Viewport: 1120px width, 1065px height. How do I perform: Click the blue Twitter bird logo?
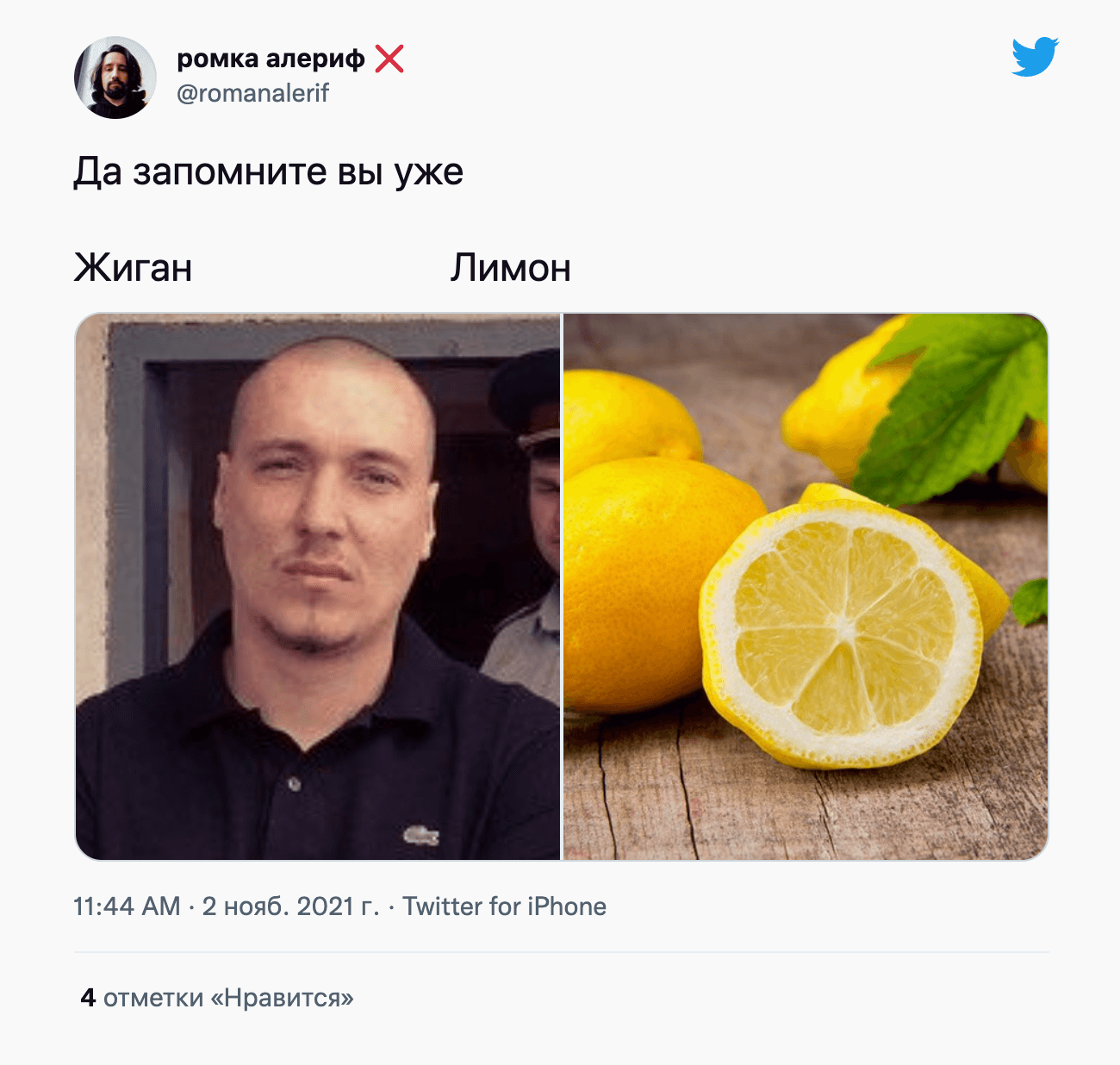(x=1035, y=57)
